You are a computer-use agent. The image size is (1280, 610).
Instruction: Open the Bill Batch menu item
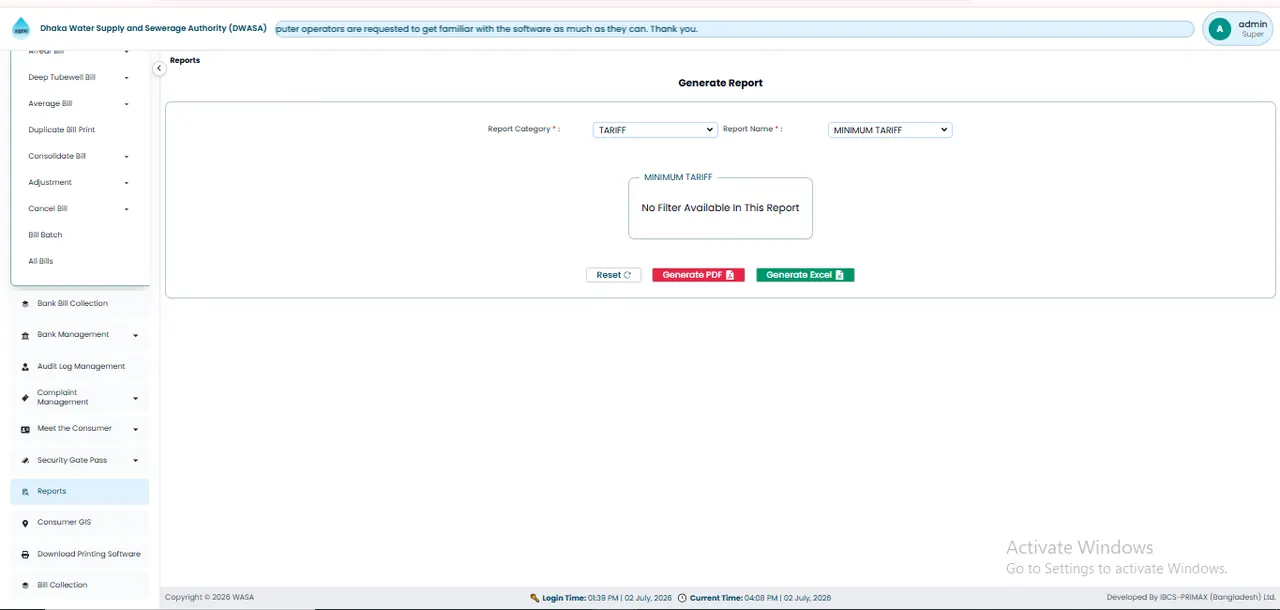45,235
